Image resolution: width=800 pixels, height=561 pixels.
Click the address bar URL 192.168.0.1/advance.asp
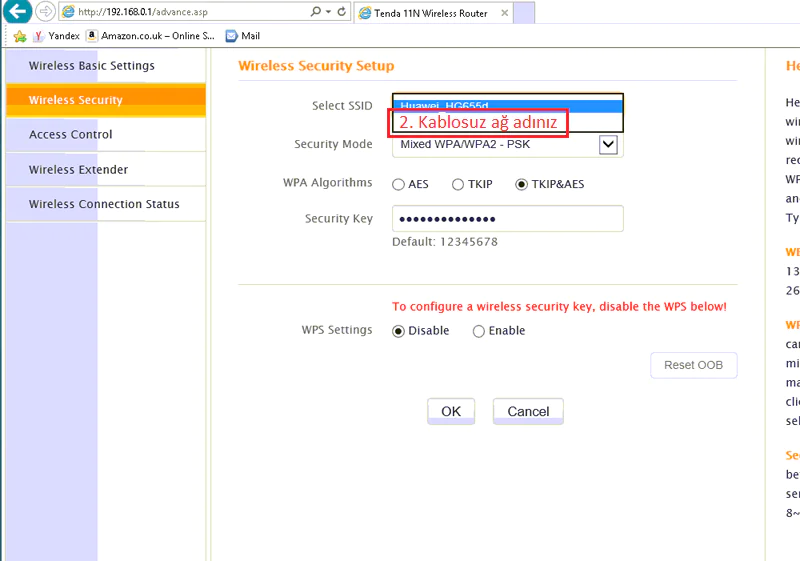pyautogui.click(x=143, y=12)
